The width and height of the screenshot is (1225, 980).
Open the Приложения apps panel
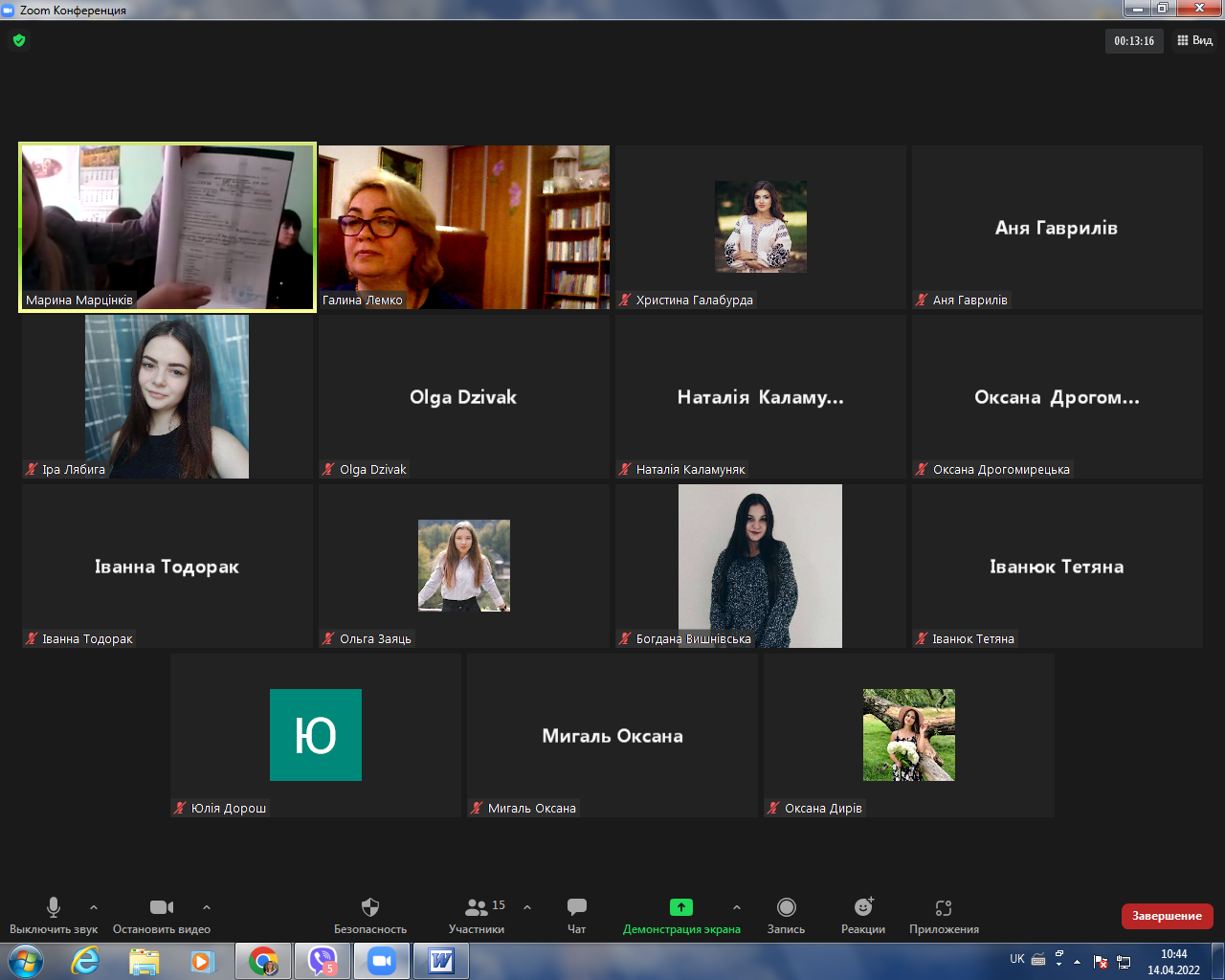[x=944, y=915]
